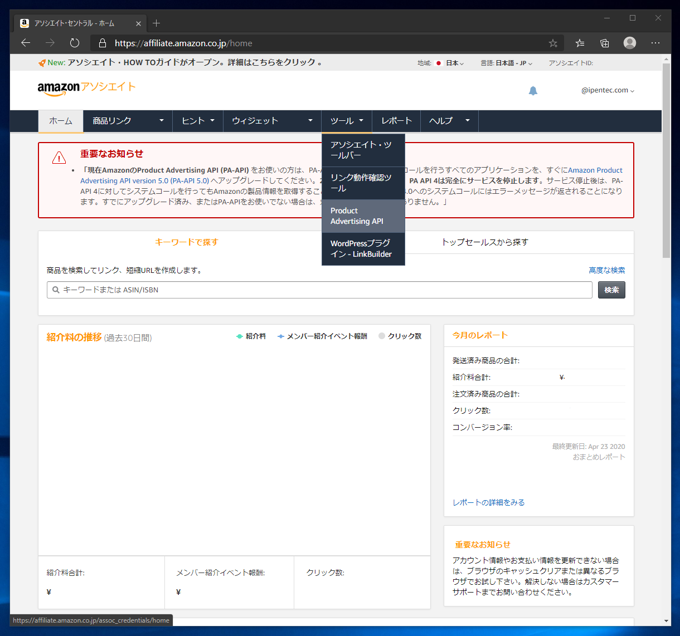Close the アソシエイト・セントラル tab
This screenshot has height=636, width=680.
(x=138, y=23)
